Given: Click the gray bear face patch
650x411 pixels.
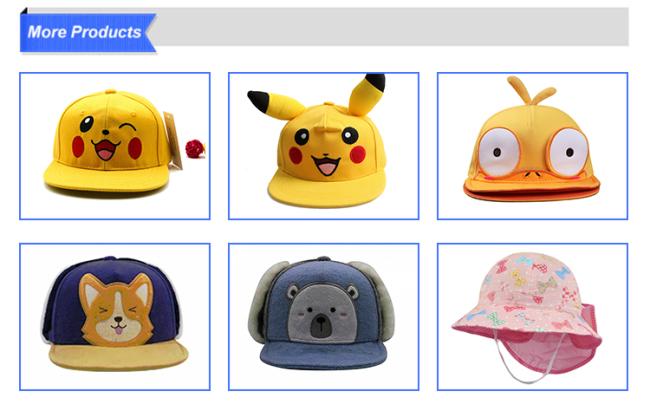Looking at the screenshot, I should 323,312.
